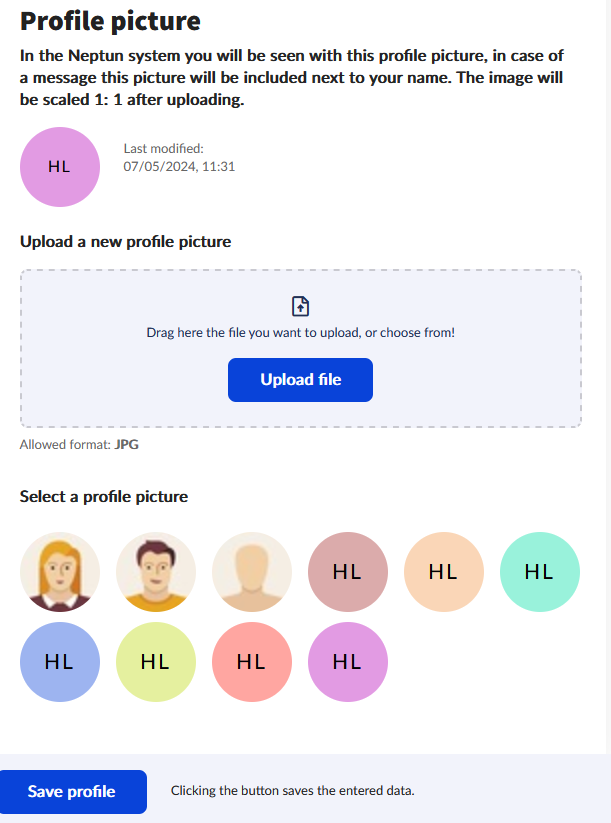Choose the dark-haired man avatar
The width and height of the screenshot is (611, 823).
coord(156,572)
